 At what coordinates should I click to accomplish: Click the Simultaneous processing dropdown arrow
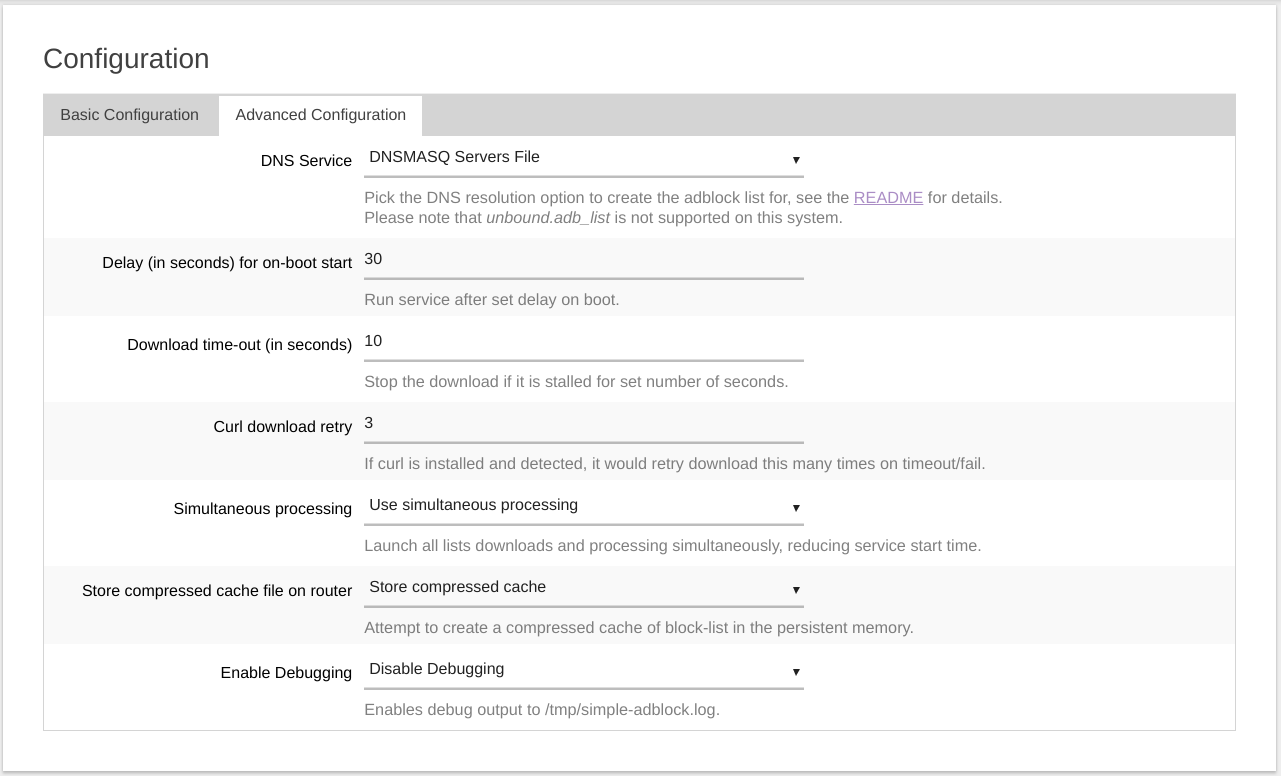point(796,508)
